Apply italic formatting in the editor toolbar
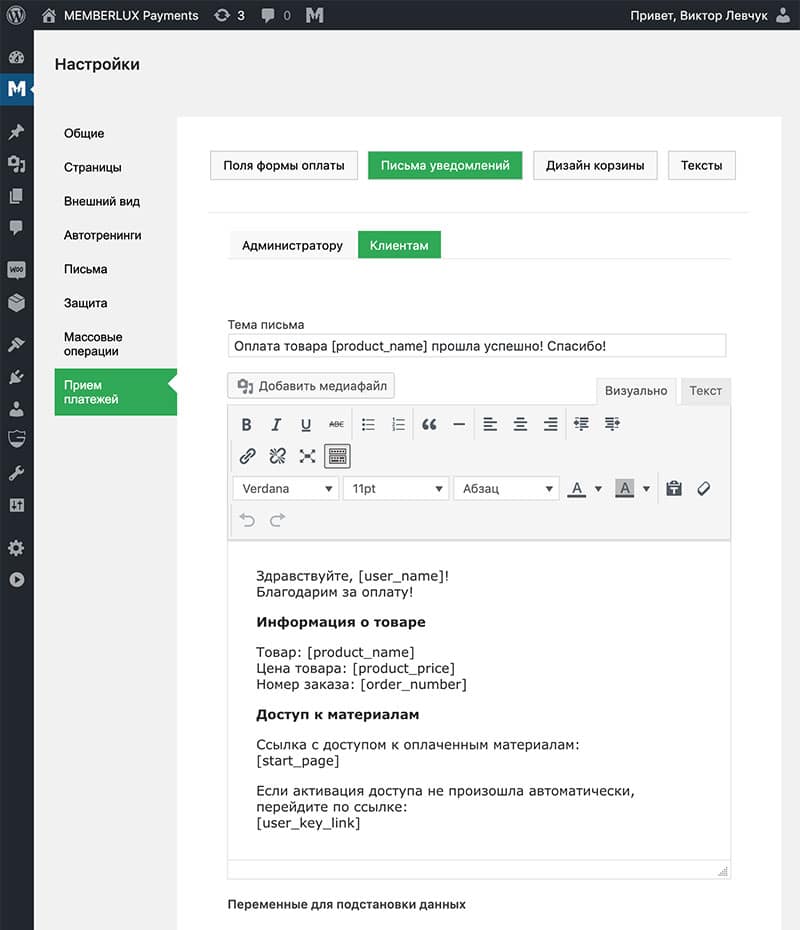The height and width of the screenshot is (930, 800). point(277,425)
